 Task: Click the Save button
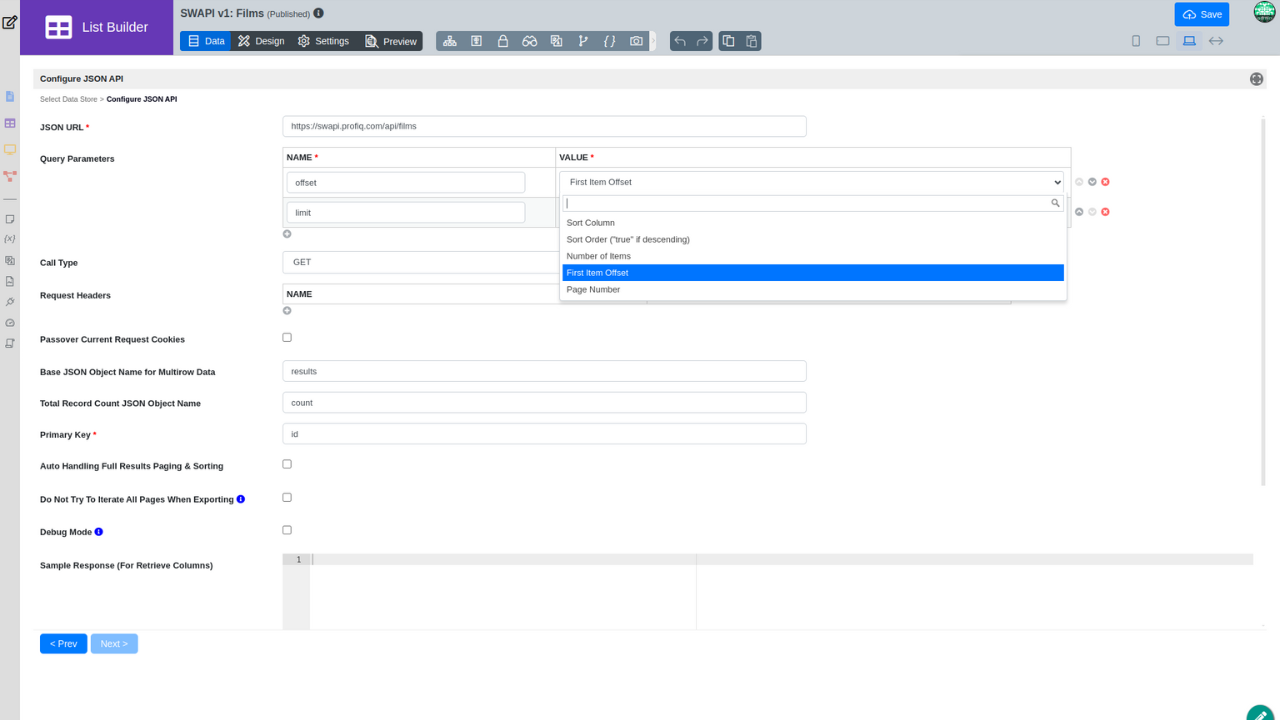tap(1201, 14)
